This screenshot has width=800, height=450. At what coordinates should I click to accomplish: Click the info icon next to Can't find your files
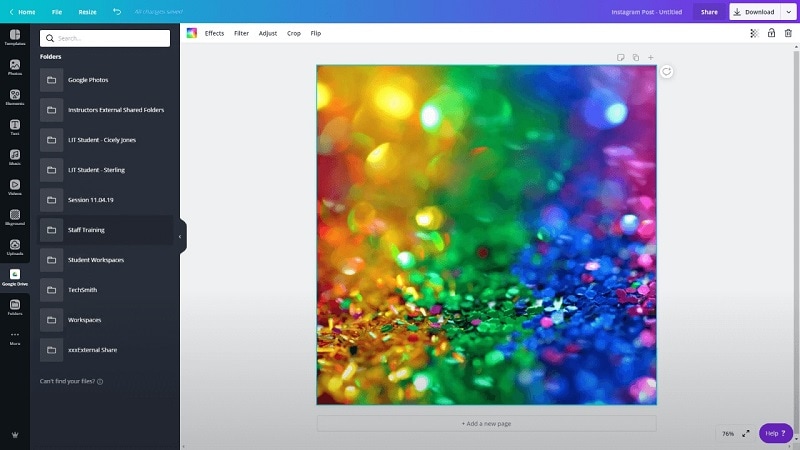coord(100,382)
